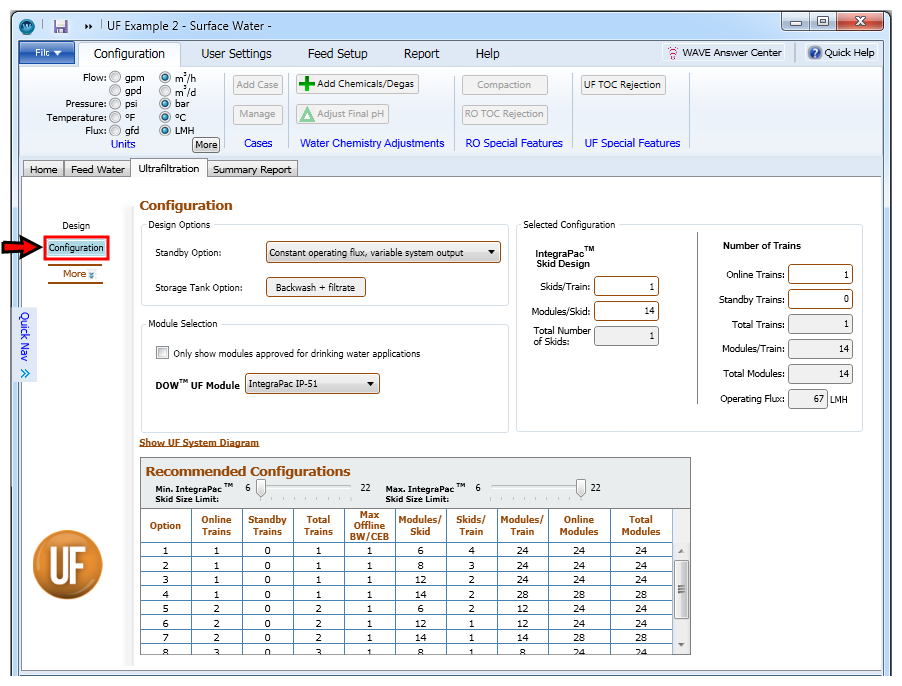This screenshot has width=902, height=686.
Task: Expand the Quick Nav side panel
Action: tap(25, 344)
